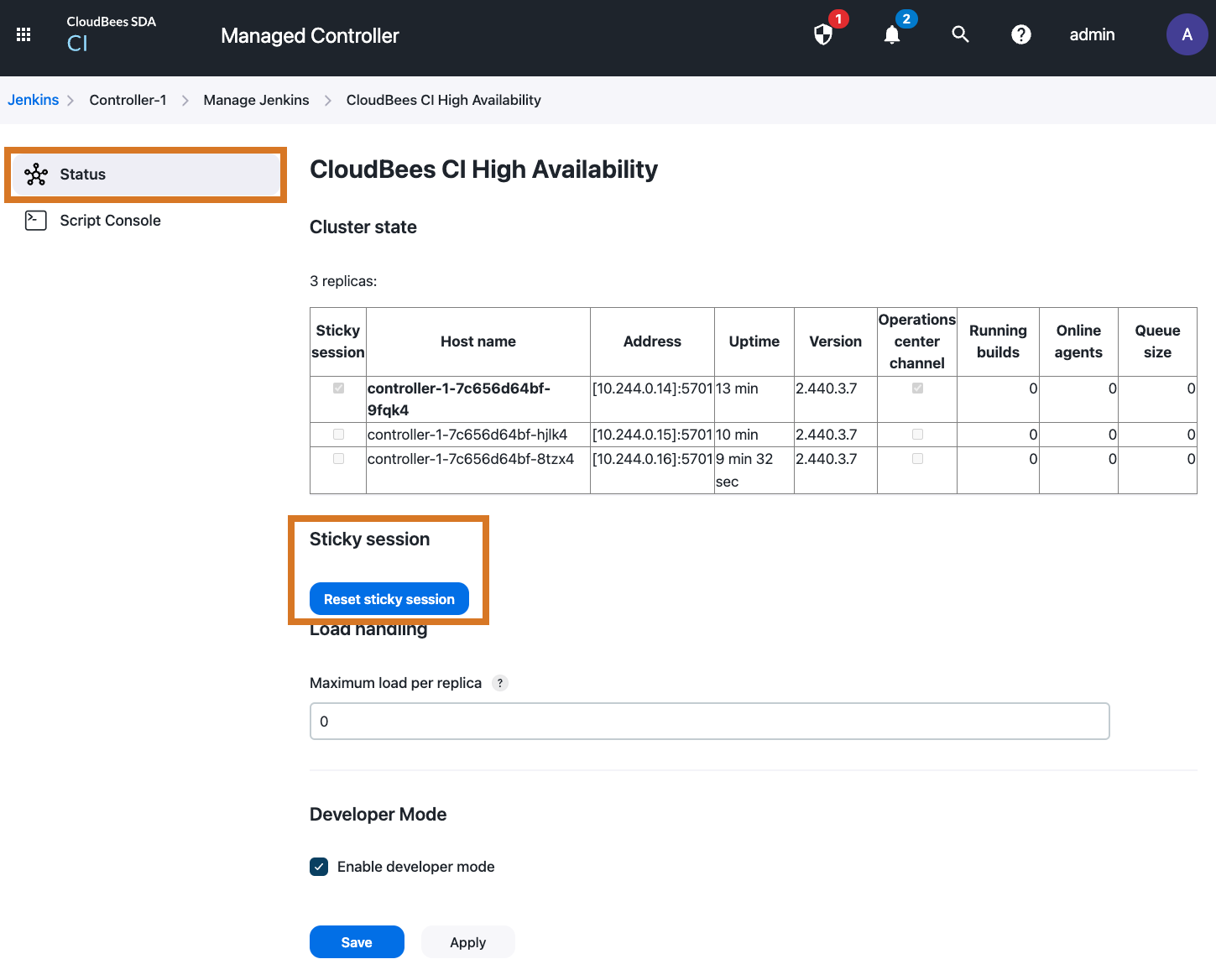Click the 3 replicas text
The width and height of the screenshot is (1216, 980).
[343, 281]
